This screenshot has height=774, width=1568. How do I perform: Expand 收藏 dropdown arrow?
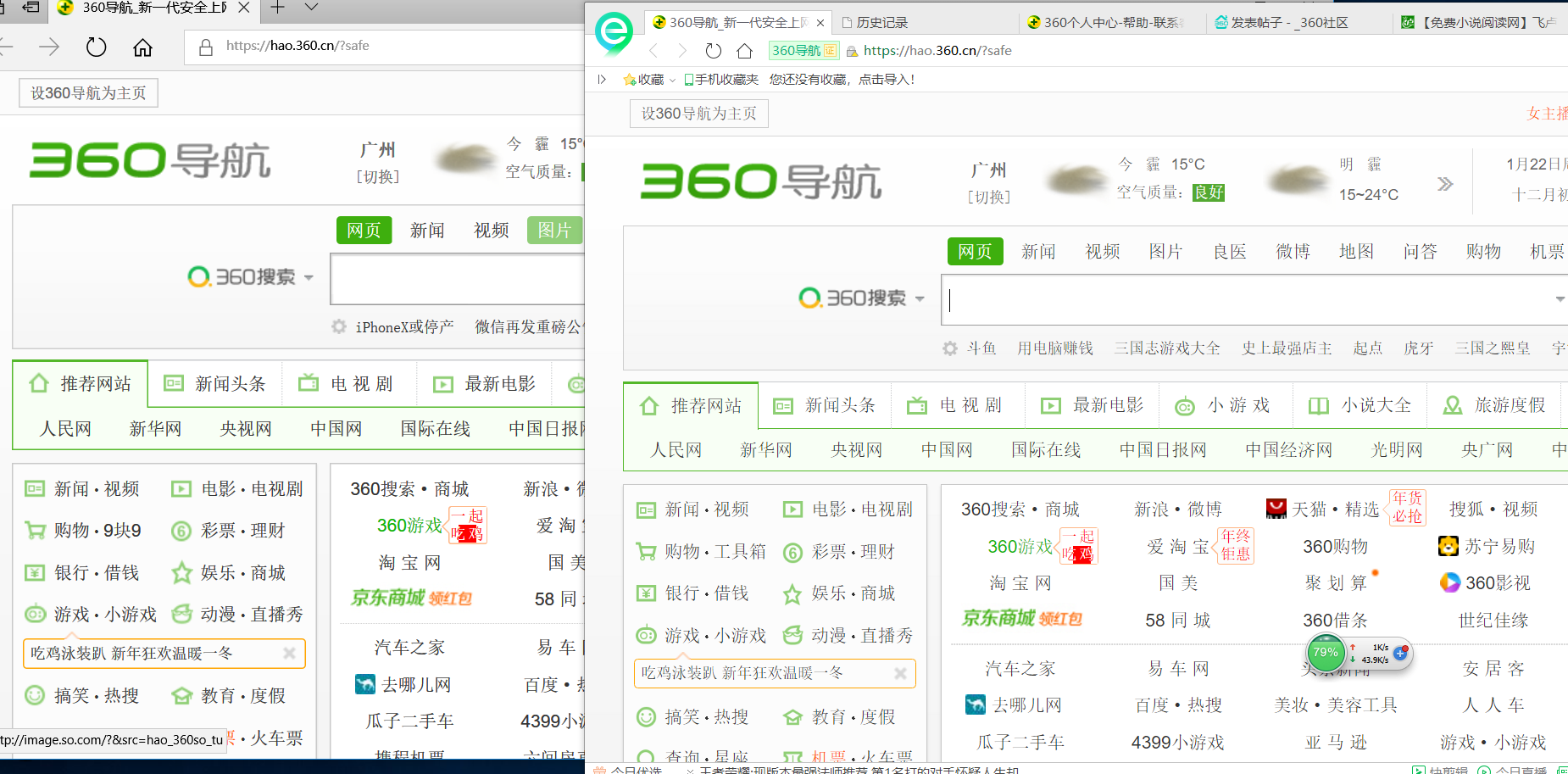pyautogui.click(x=673, y=80)
